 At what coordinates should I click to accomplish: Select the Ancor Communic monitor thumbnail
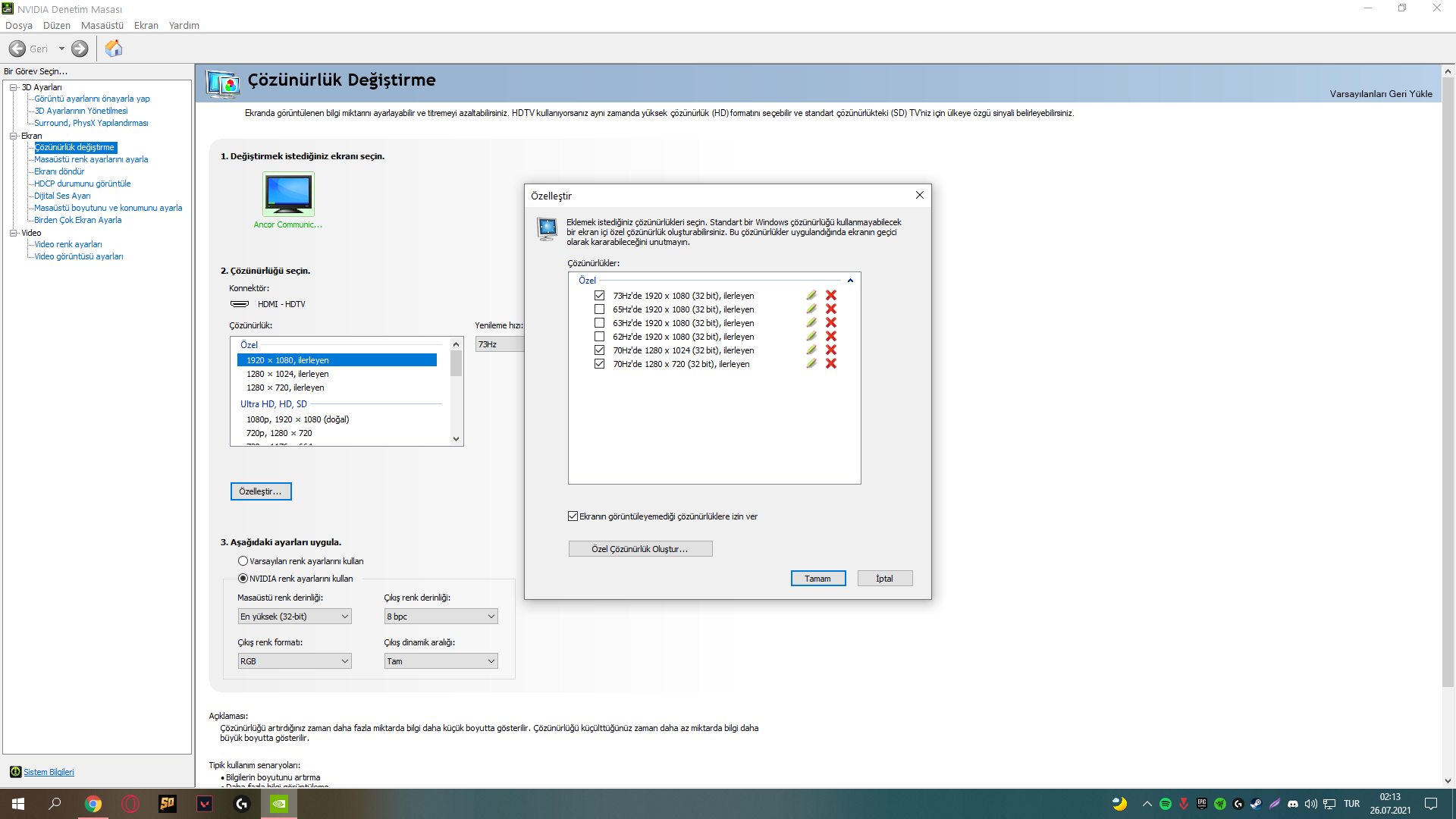pos(288,194)
